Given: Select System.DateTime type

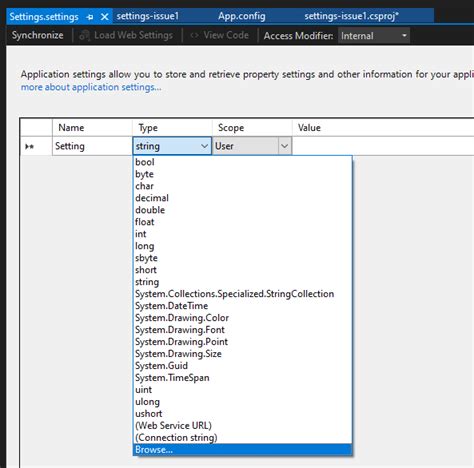Looking at the screenshot, I should pyautogui.click(x=242, y=306).
